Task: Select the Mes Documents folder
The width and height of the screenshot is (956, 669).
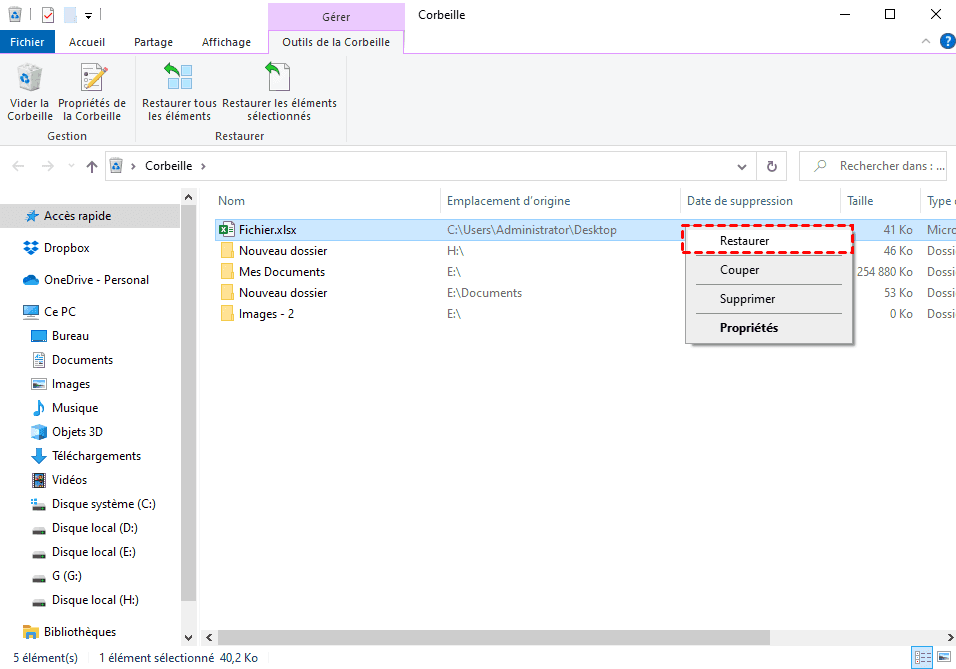Action: click(282, 272)
